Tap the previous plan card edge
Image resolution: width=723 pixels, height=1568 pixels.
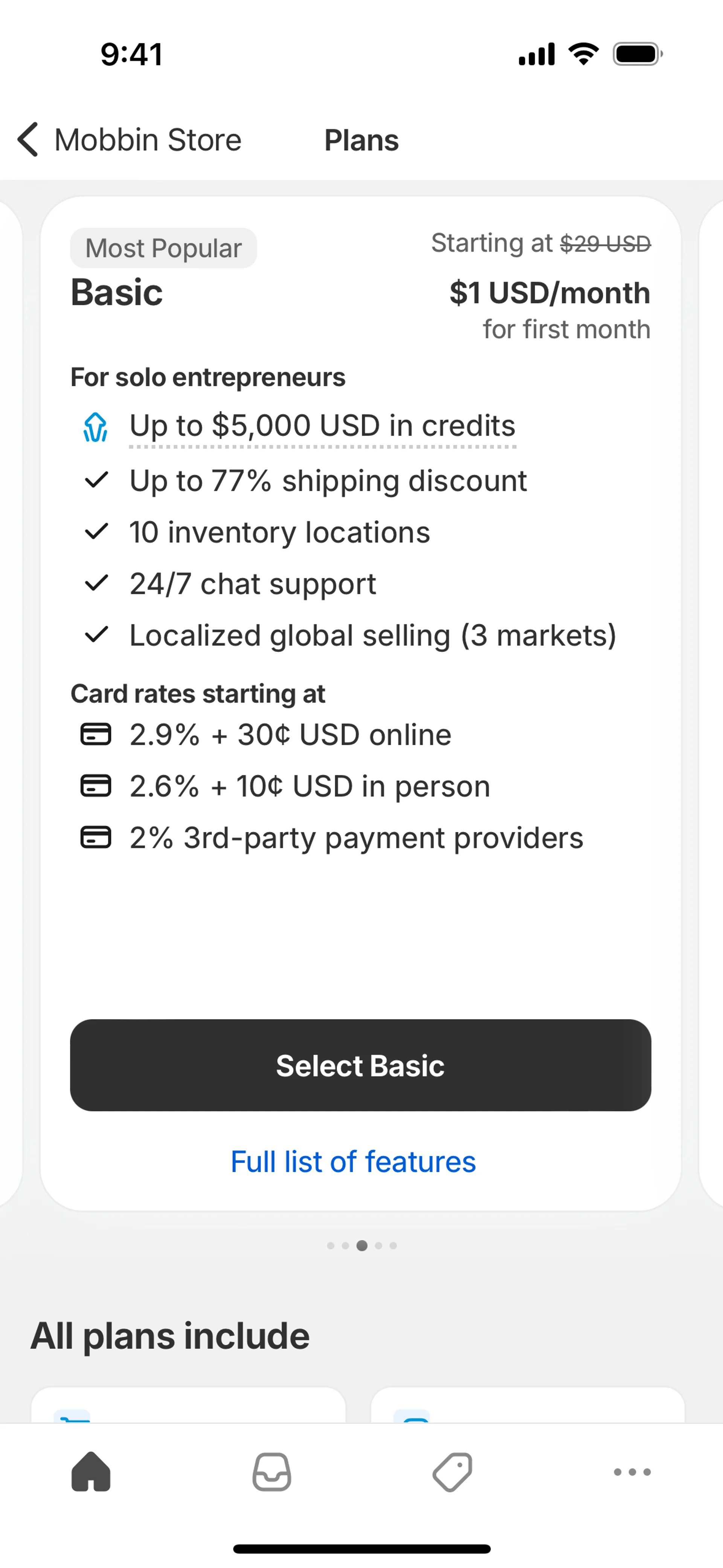(10, 700)
